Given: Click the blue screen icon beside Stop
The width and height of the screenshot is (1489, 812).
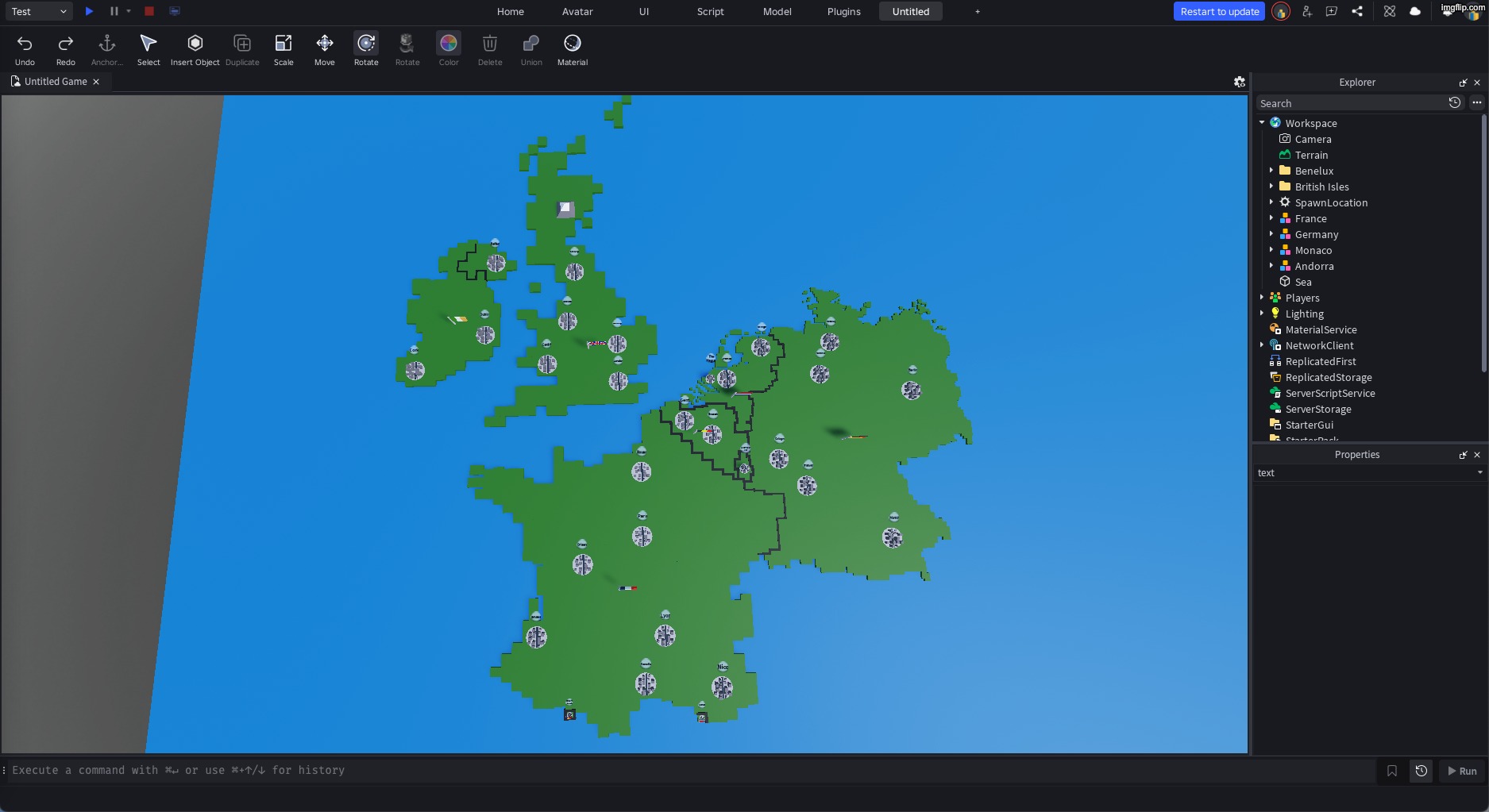Looking at the screenshot, I should tap(175, 11).
